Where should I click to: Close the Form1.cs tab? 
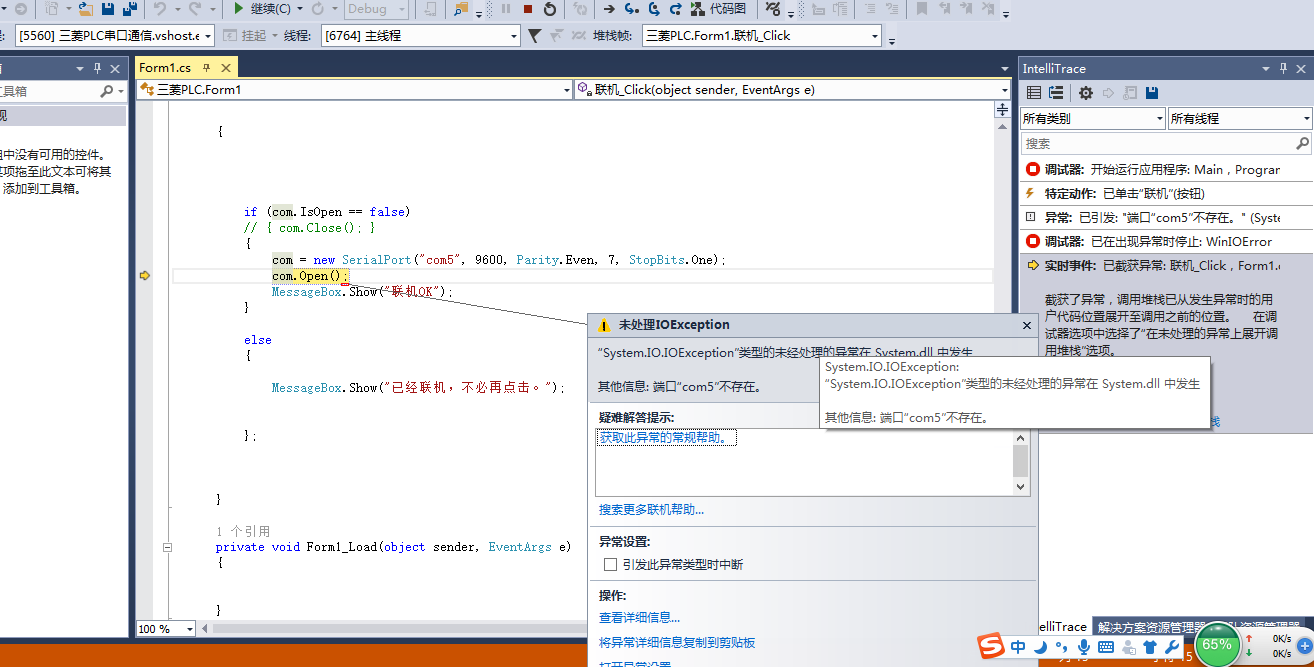[226, 68]
